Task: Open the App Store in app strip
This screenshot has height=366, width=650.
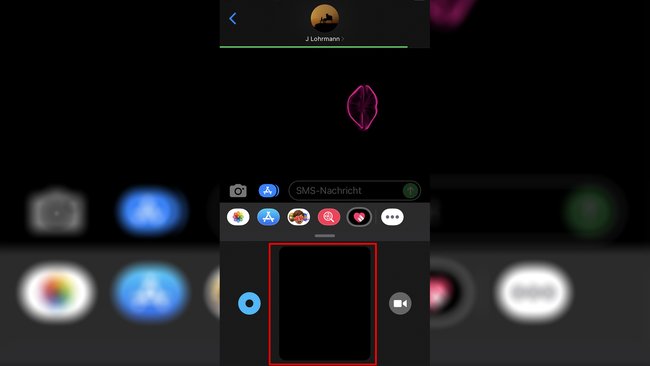Action: pyautogui.click(x=268, y=217)
